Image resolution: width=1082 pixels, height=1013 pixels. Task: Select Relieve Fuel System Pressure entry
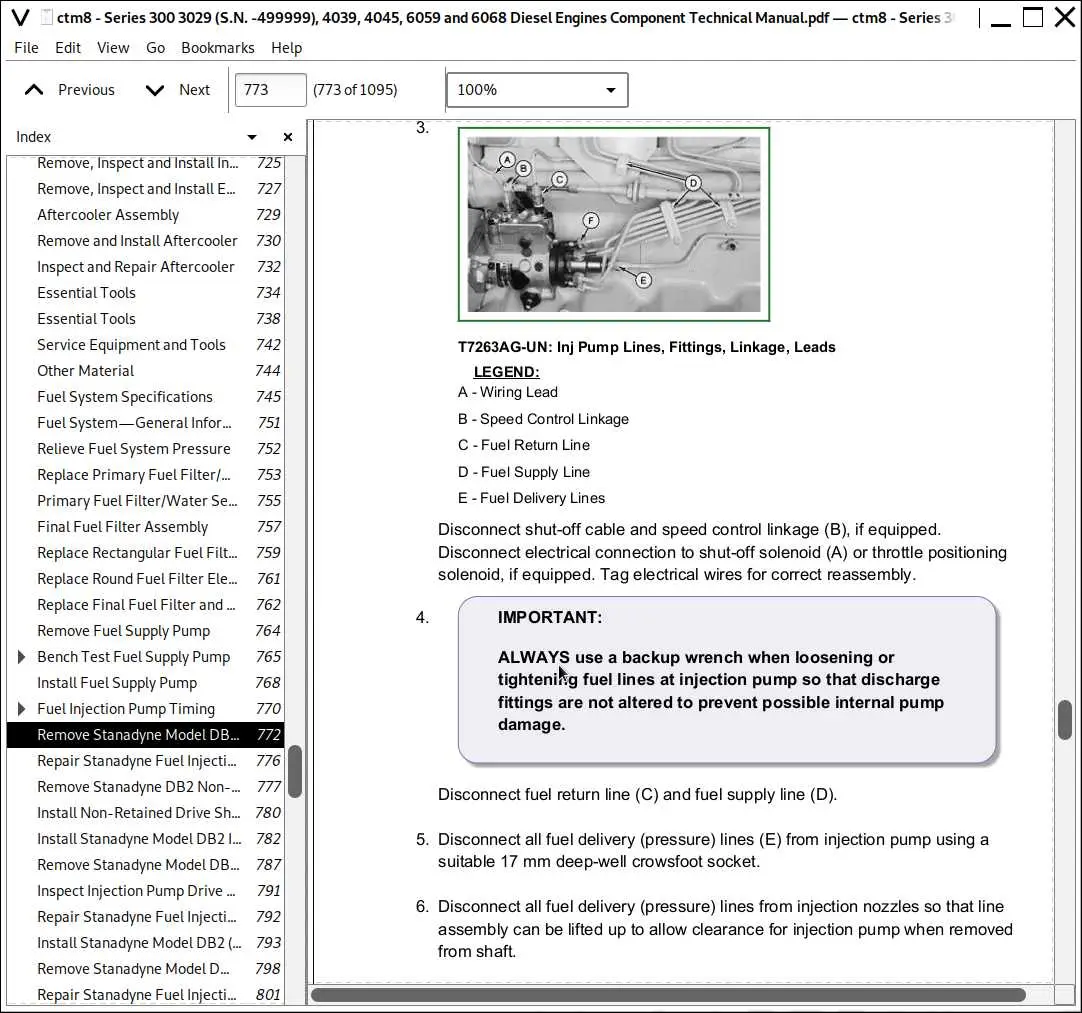pos(145,449)
